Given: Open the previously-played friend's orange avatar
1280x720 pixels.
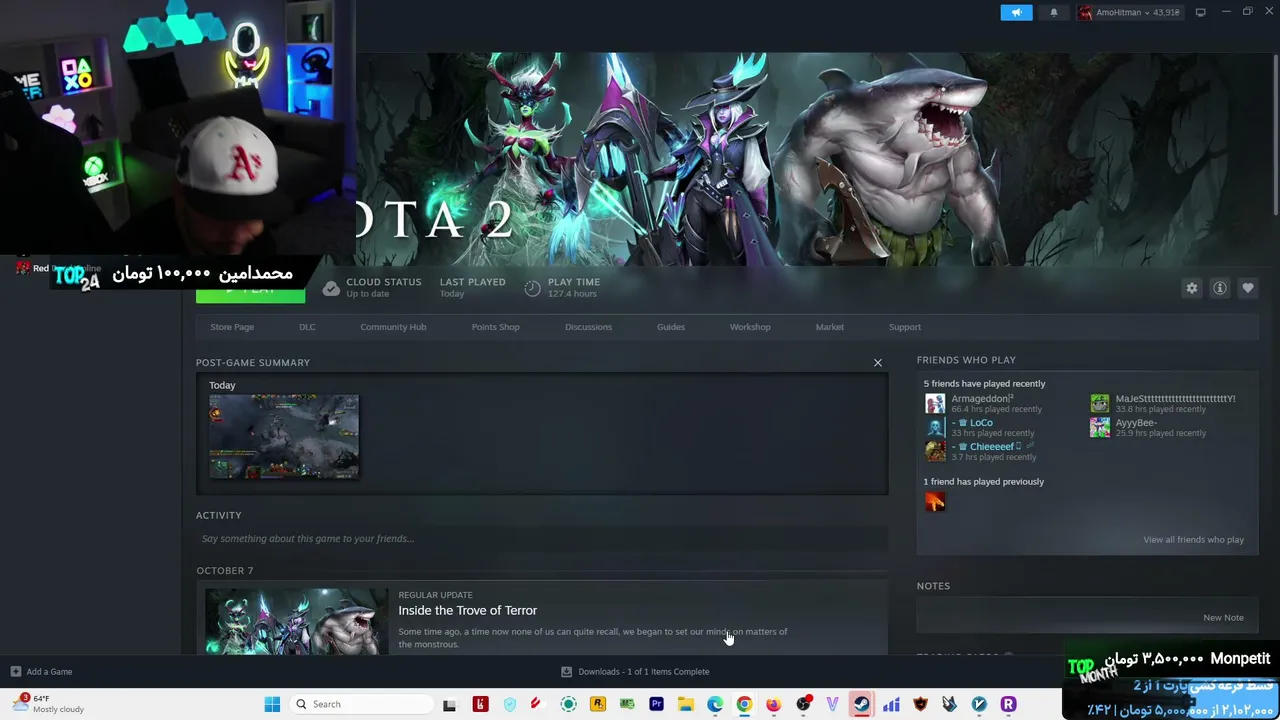Looking at the screenshot, I should point(935,501).
